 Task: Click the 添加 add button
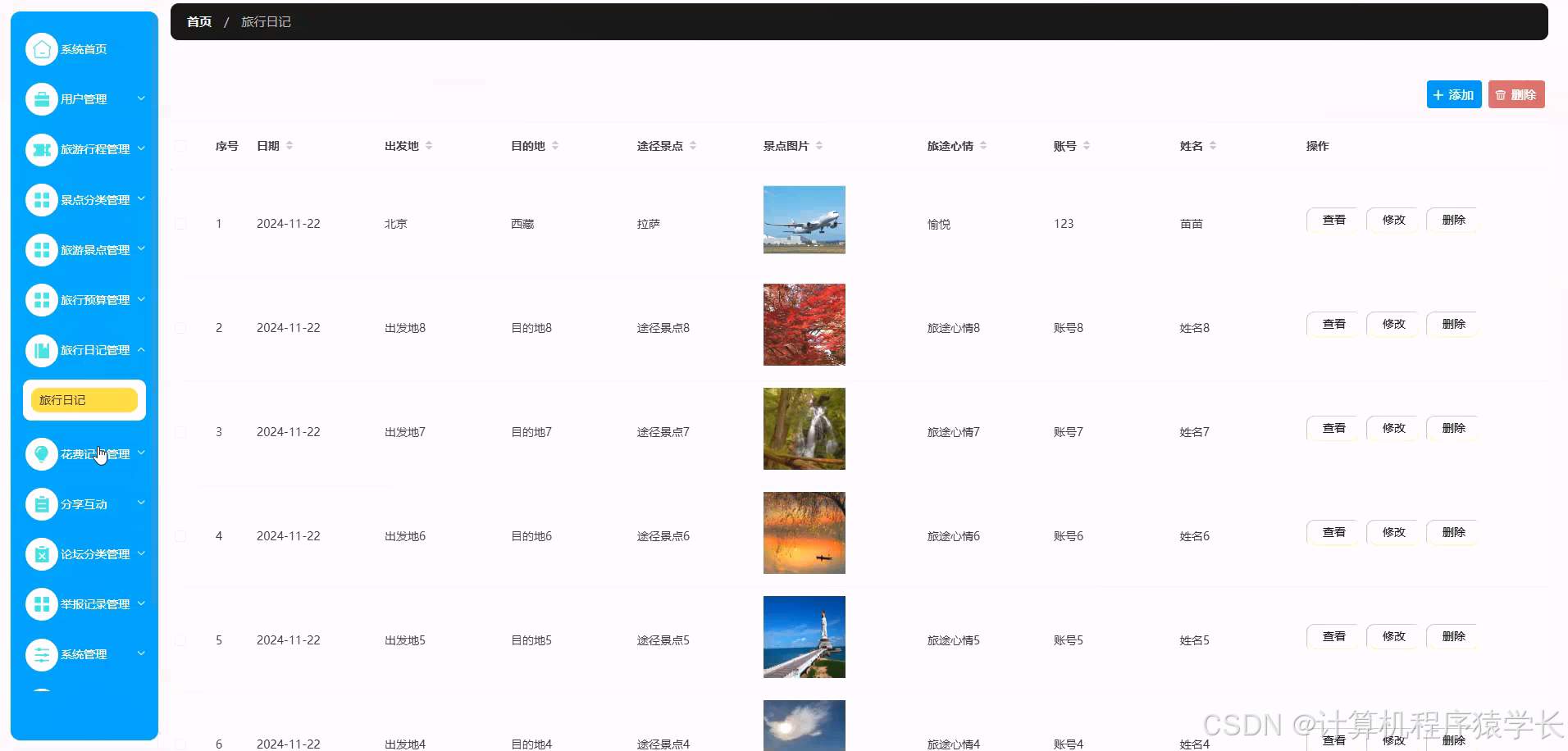tap(1453, 94)
